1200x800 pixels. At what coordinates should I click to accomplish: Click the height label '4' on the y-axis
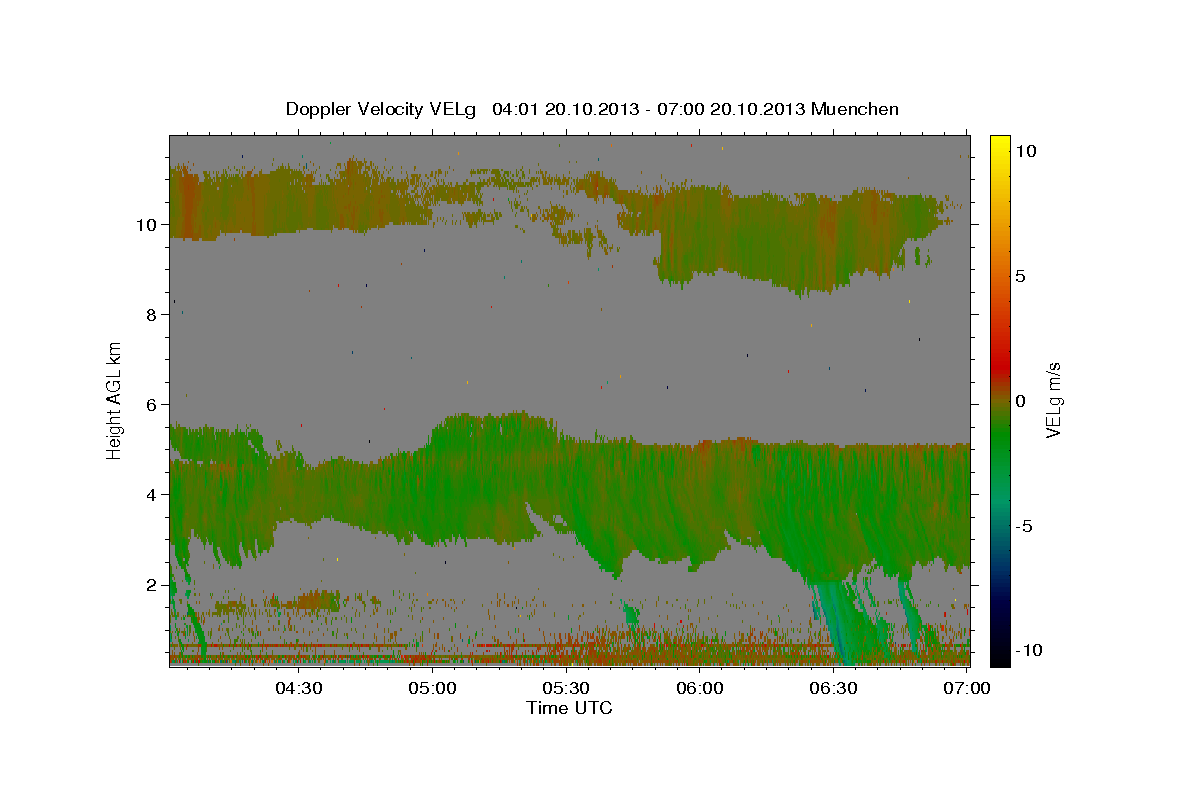[151, 494]
